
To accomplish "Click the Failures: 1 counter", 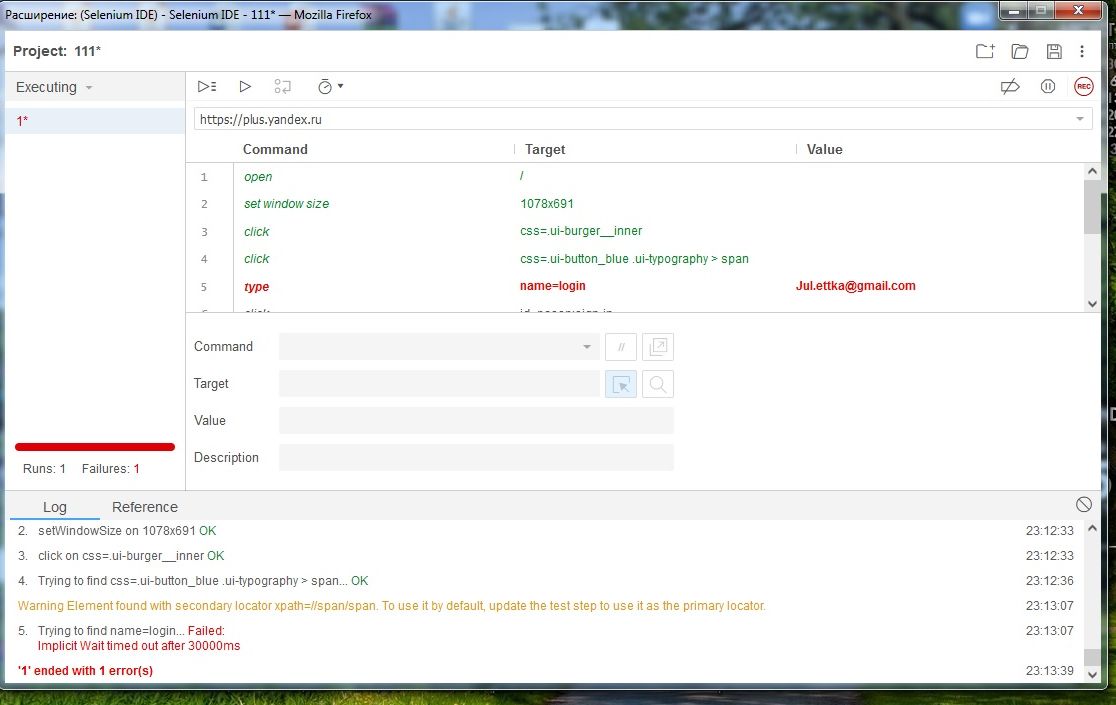I will point(110,469).
